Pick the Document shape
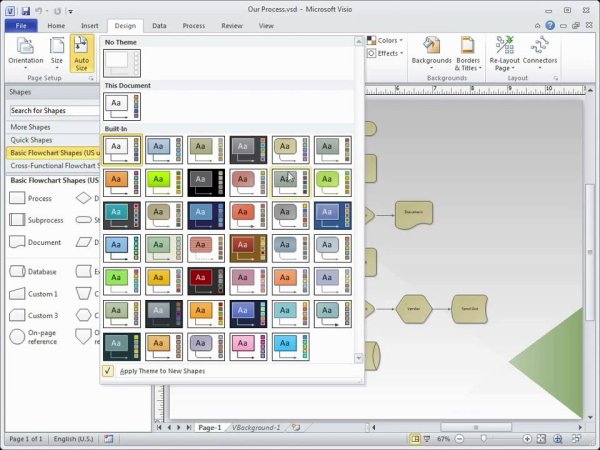The width and height of the screenshot is (600, 450). pos(35,242)
